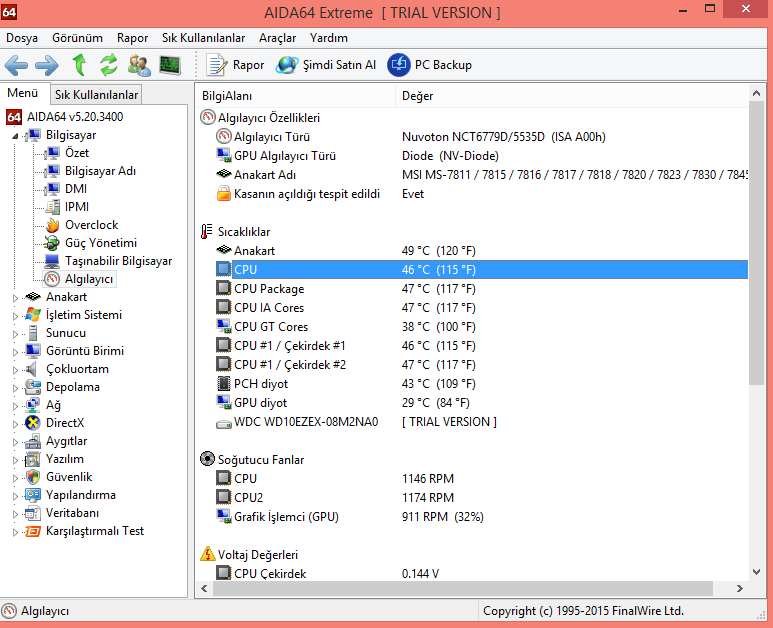
Task: Expand the Görüntü Birimi tree node
Action: coord(15,352)
